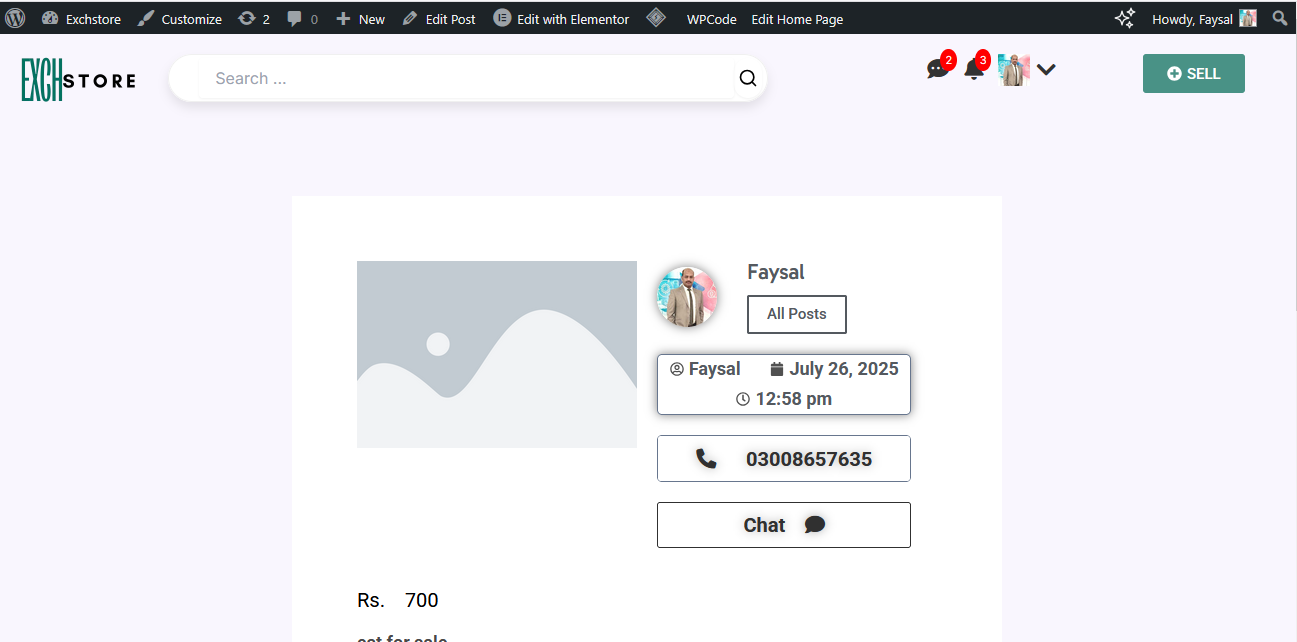Open the Chat button on listing
The width and height of the screenshot is (1297, 642).
(x=783, y=525)
